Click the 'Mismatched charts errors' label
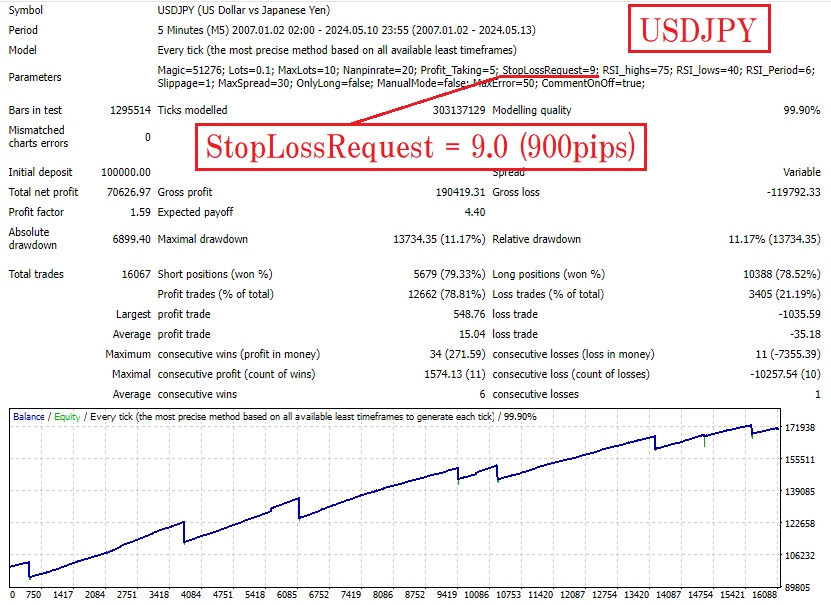This screenshot has width=831, height=605. 38,137
